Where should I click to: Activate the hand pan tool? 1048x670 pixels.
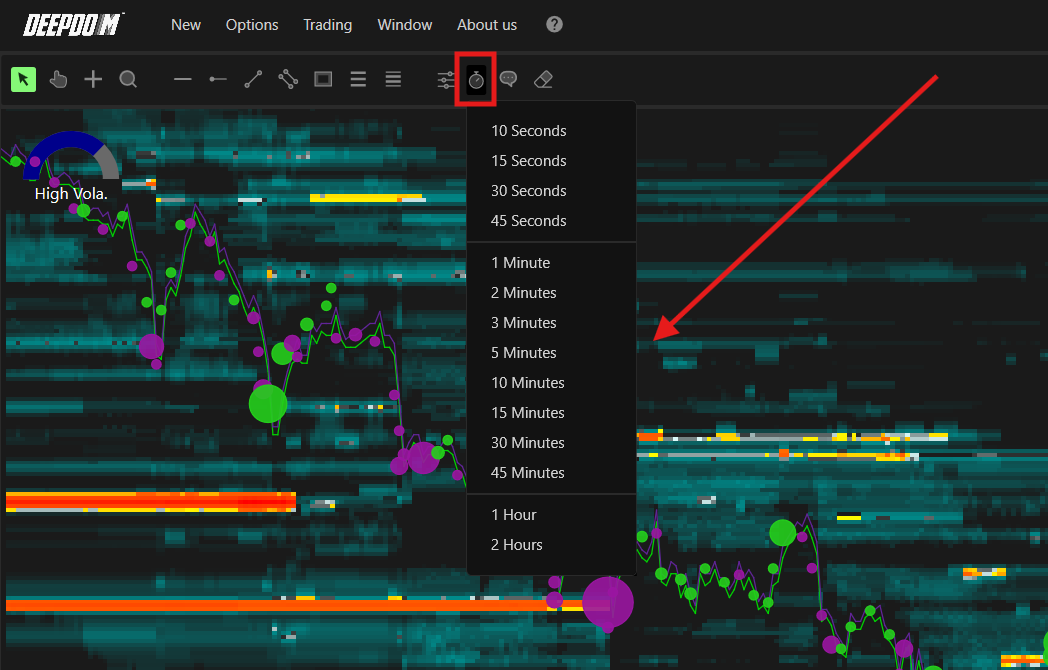pos(58,80)
